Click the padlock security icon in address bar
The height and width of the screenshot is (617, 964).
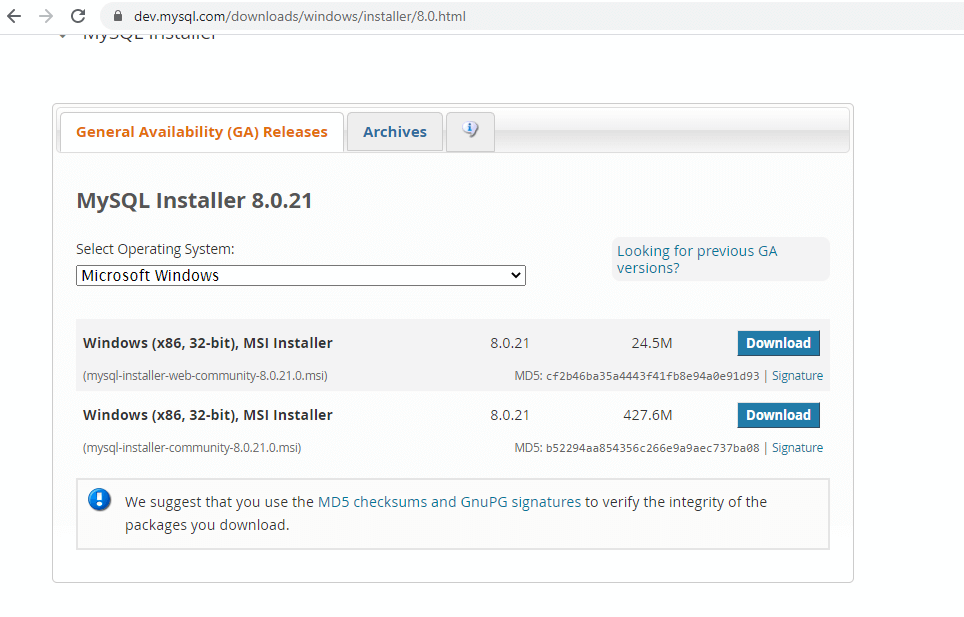118,16
